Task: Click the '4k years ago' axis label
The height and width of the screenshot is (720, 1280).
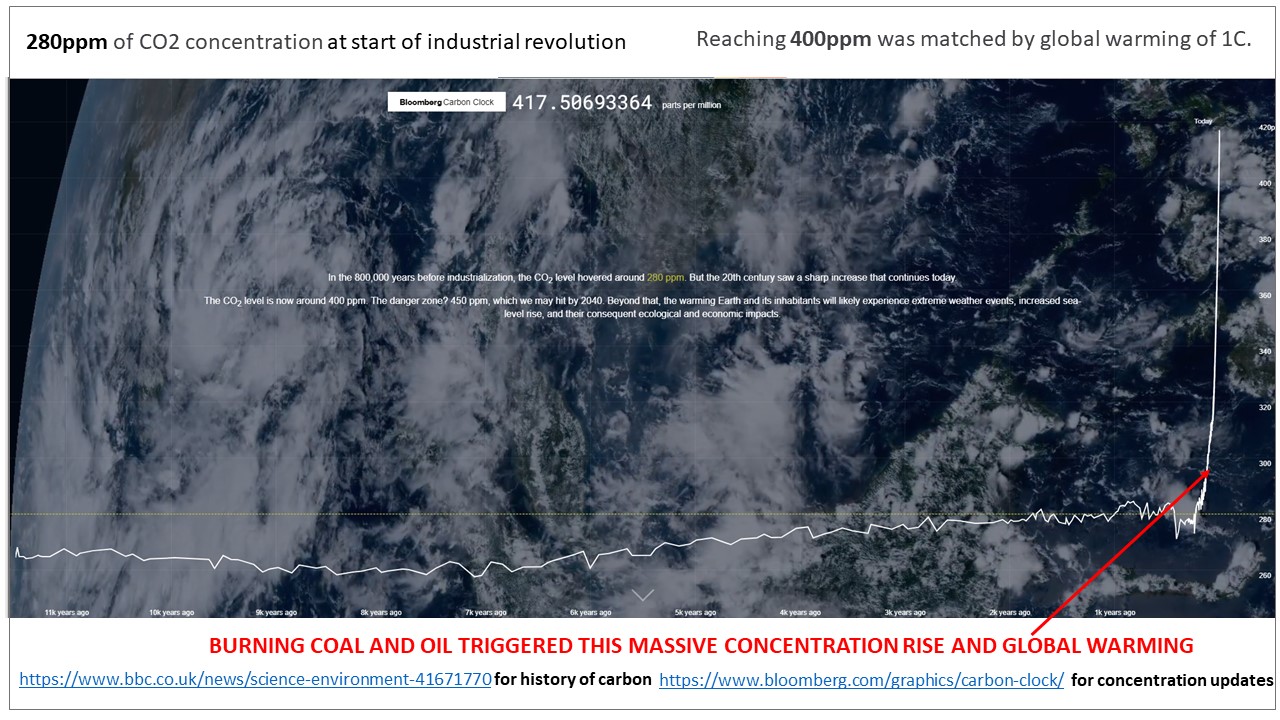Action: (x=800, y=612)
